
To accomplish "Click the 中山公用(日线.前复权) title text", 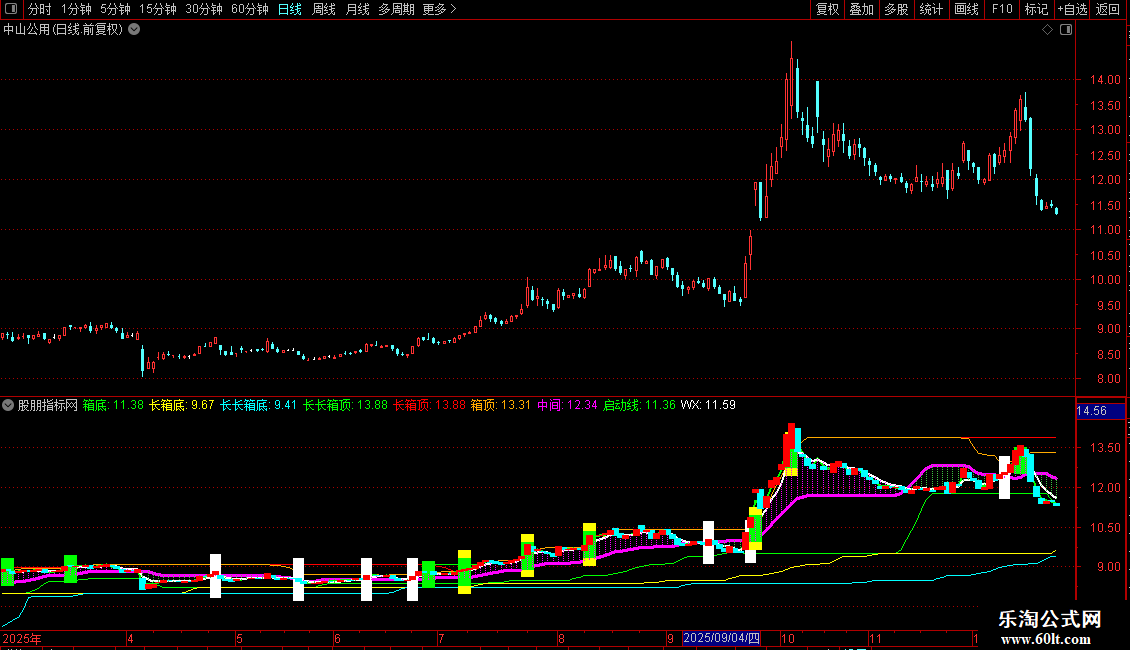I will point(63,30).
